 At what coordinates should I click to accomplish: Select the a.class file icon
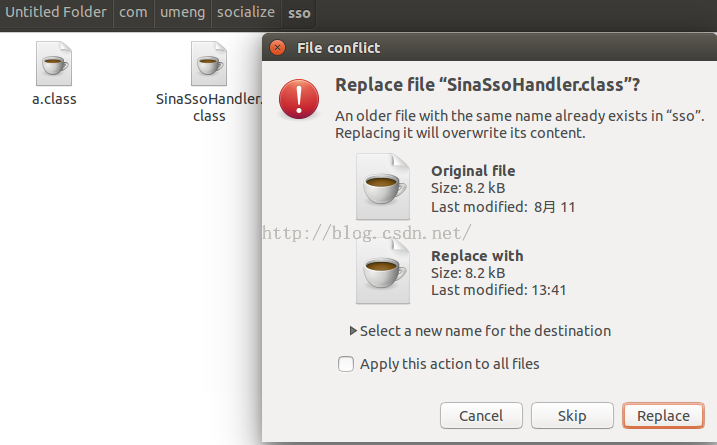[54, 64]
